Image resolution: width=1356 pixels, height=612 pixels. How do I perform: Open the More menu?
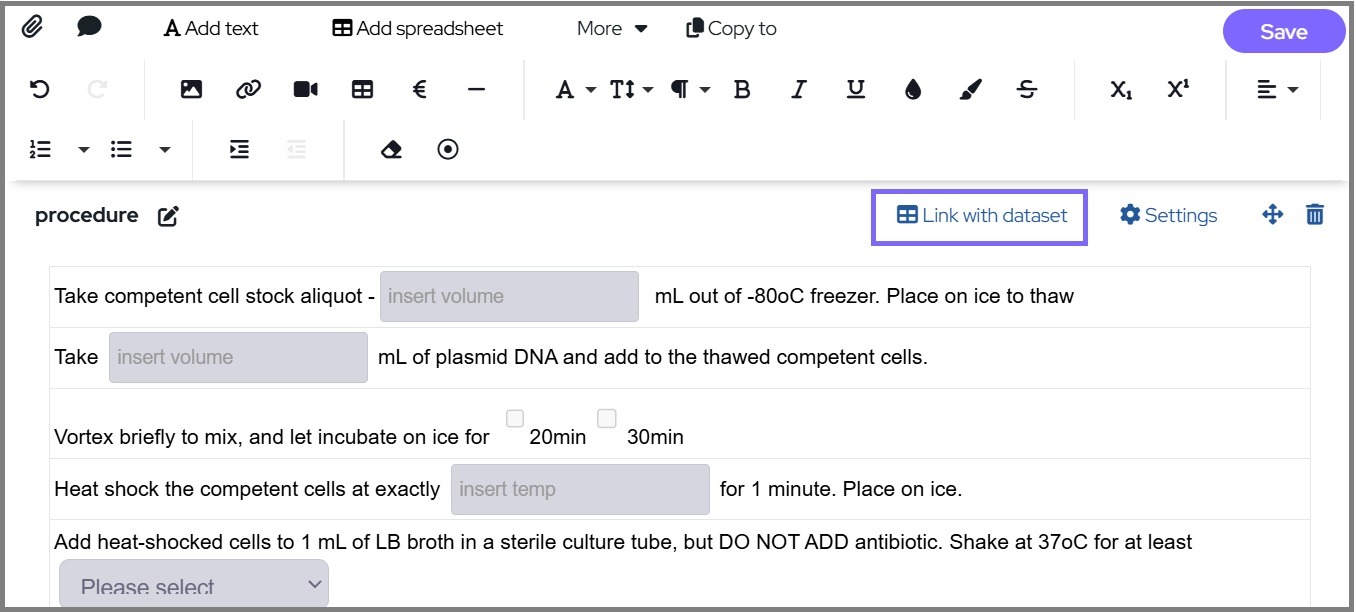[612, 29]
